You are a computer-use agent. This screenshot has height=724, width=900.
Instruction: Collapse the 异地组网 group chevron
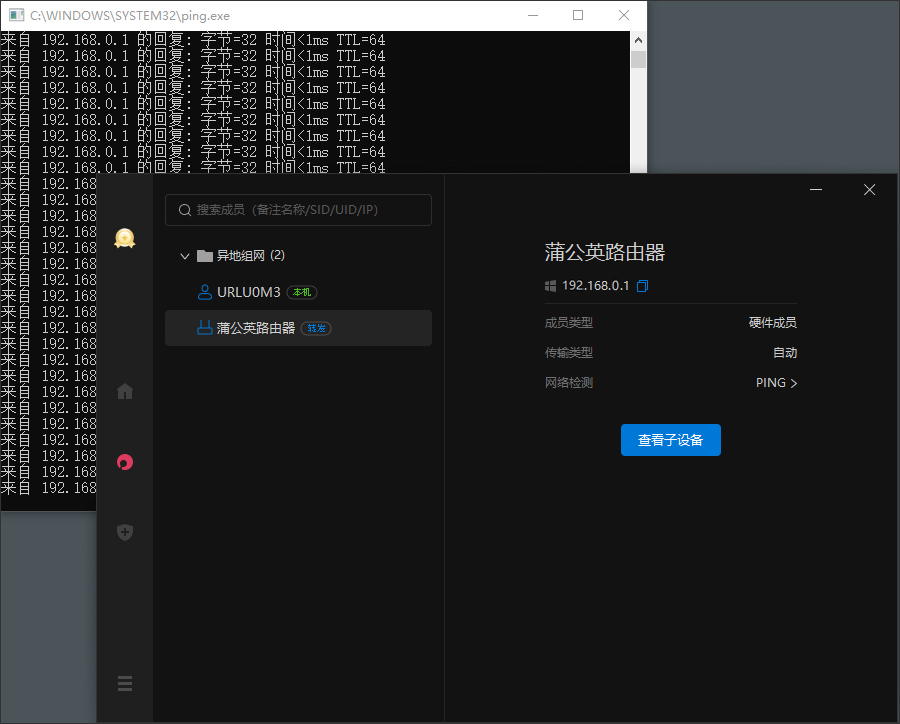185,256
